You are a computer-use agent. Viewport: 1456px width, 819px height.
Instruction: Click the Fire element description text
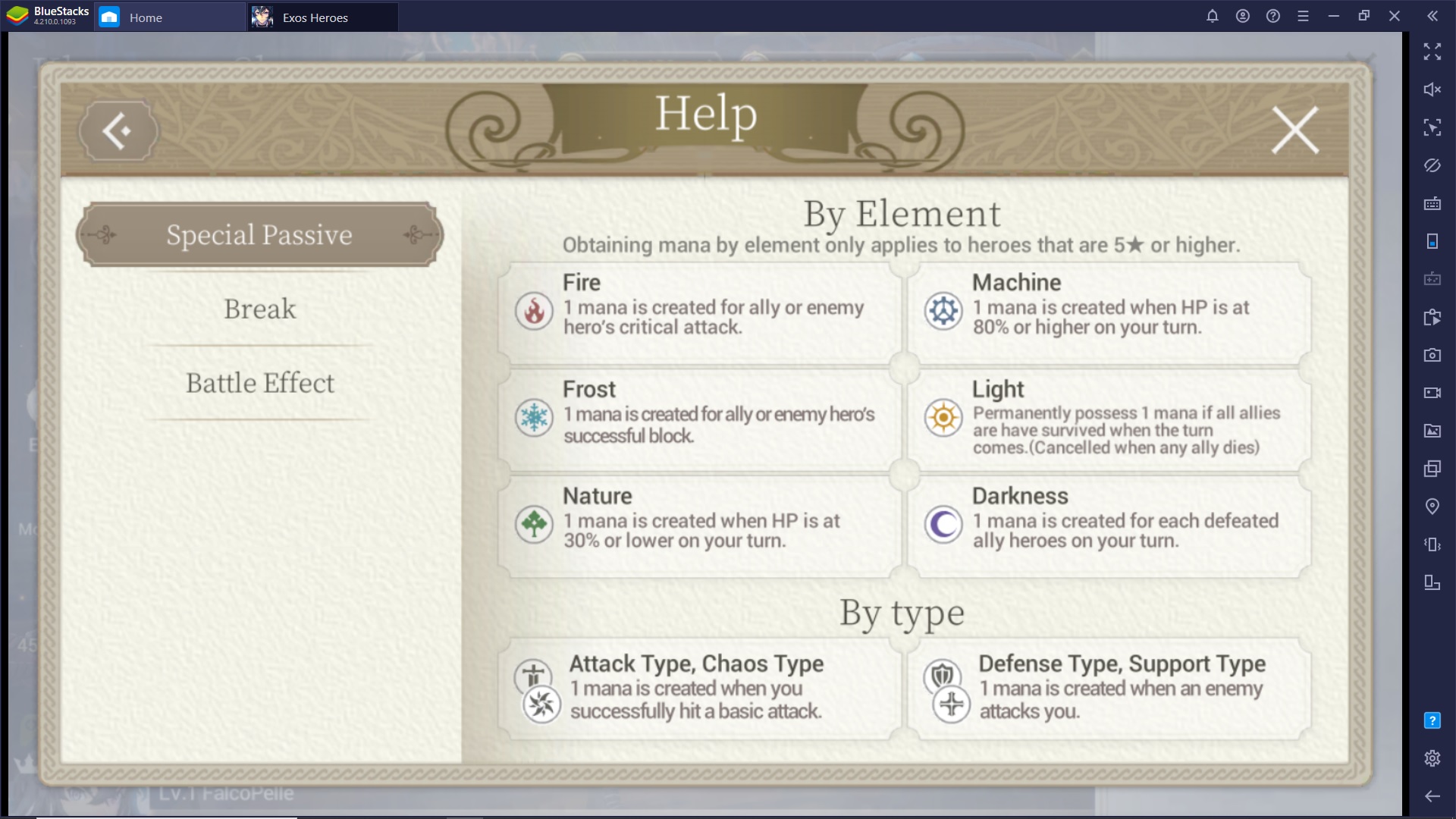[x=714, y=318]
